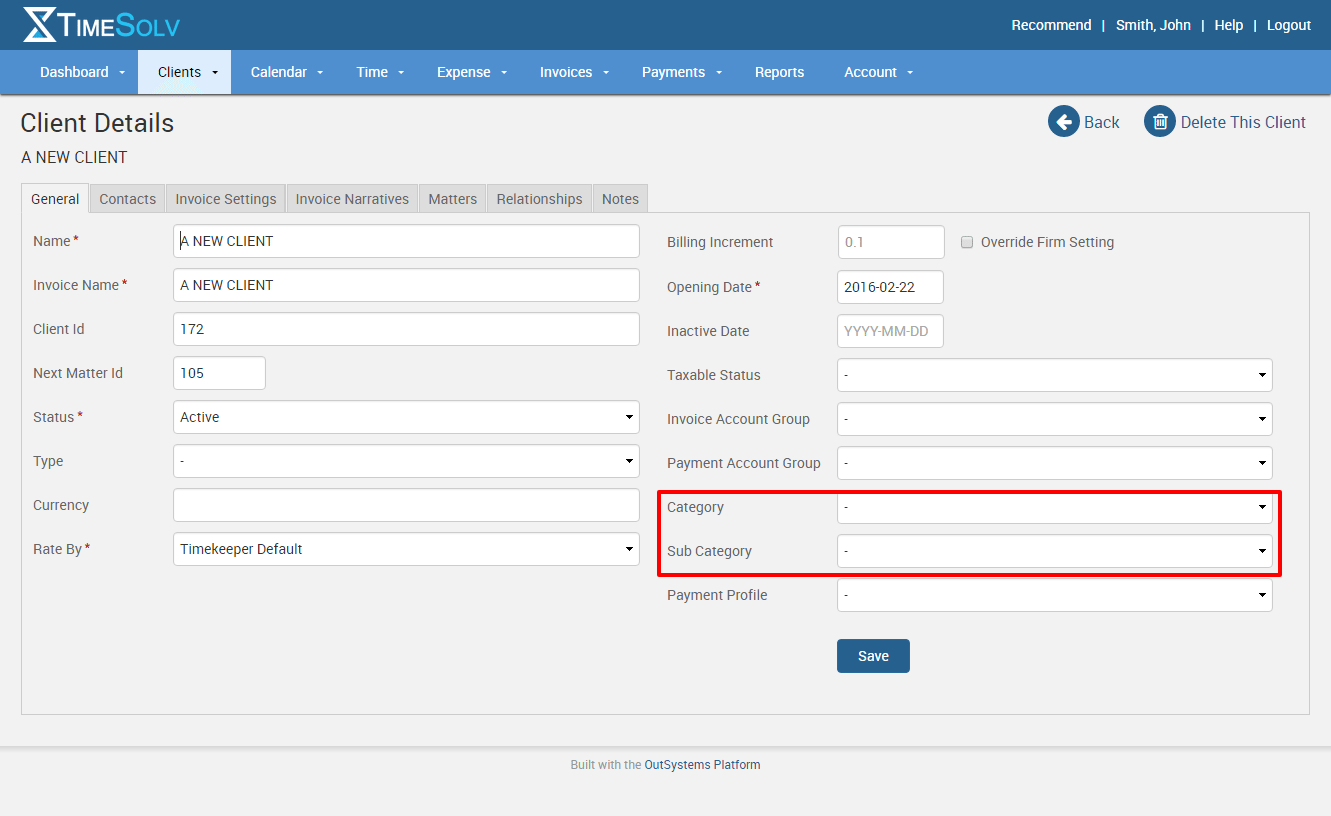
Task: Enable the Override Firm Setting checkbox
Action: [x=967, y=242]
